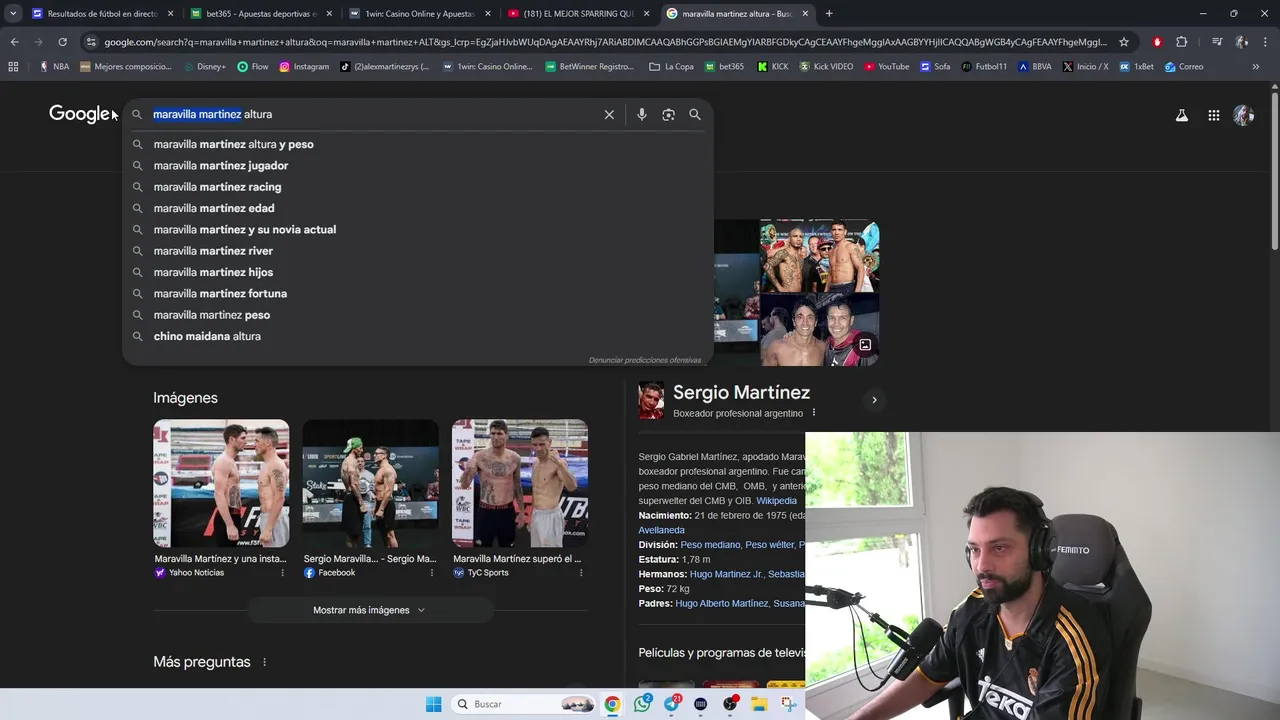Image resolution: width=1280 pixels, height=720 pixels.
Task: Open KICK bookmark
Action: tap(773, 67)
